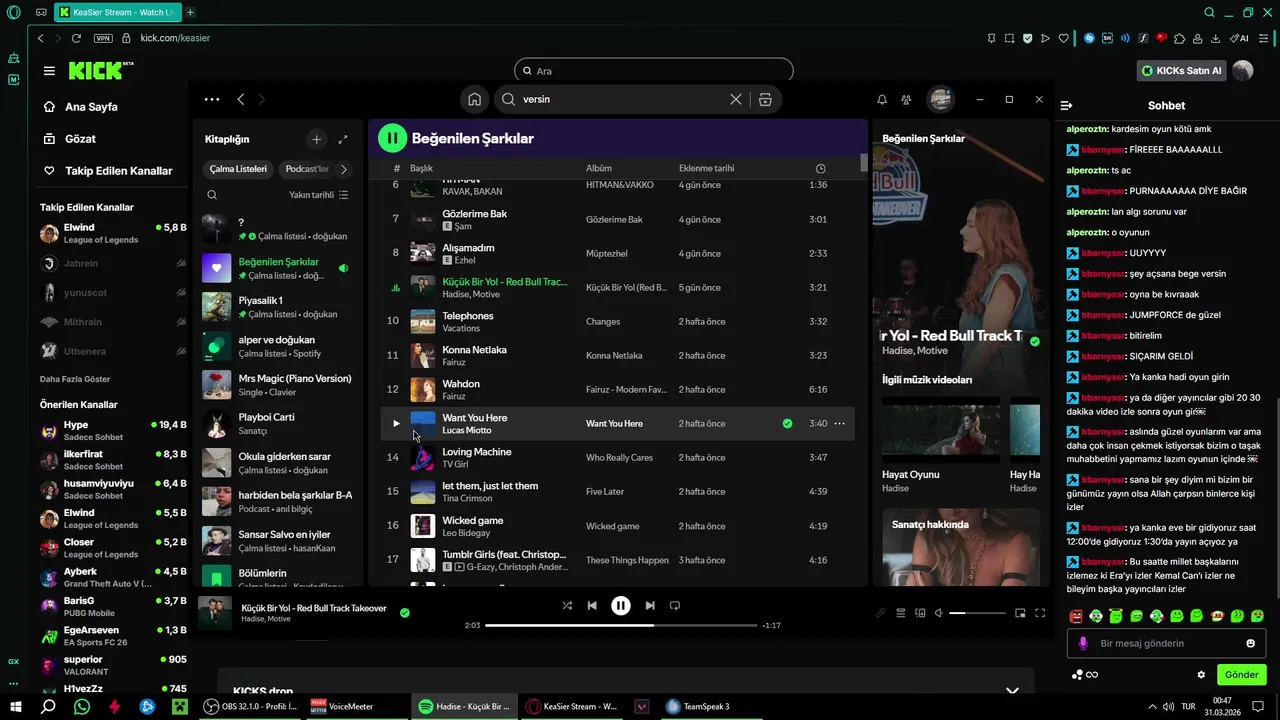Open Hype recommended channel
The height and width of the screenshot is (720, 1280).
pyautogui.click(x=113, y=431)
